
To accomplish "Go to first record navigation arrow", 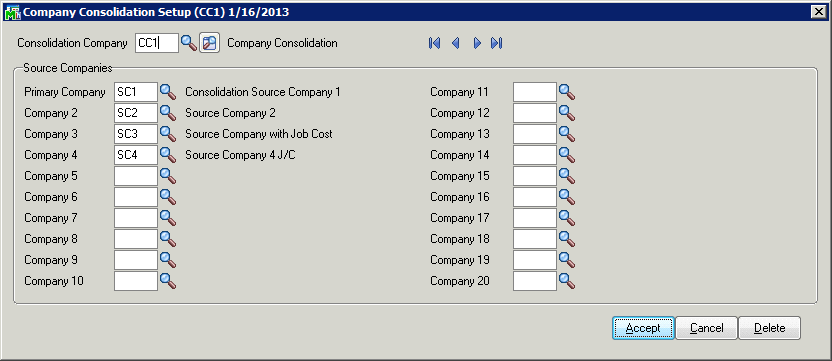I will pyautogui.click(x=435, y=43).
